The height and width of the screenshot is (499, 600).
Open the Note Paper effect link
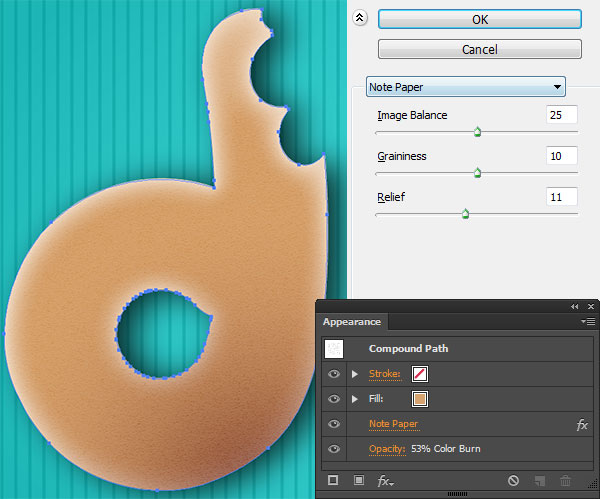click(x=393, y=424)
